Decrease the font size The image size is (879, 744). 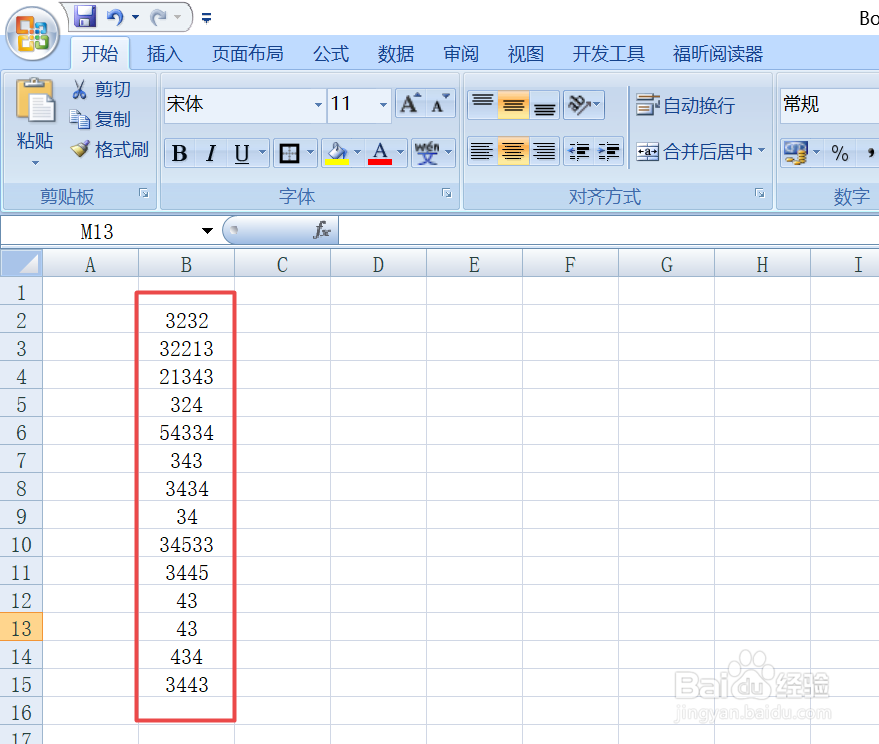tap(440, 104)
